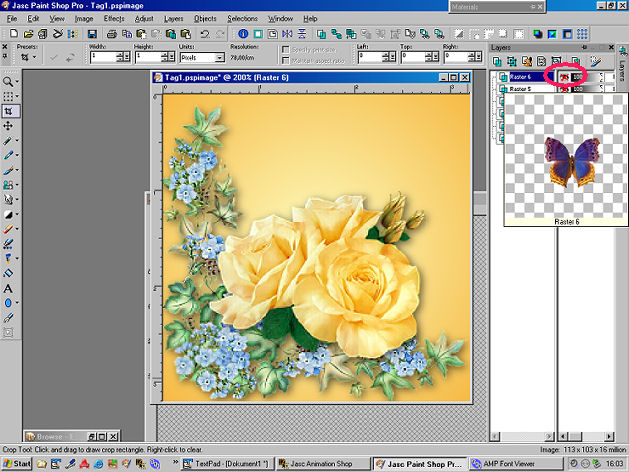Image resolution: width=629 pixels, height=472 pixels.
Task: Click the Top crop value field
Action: click(x=414, y=57)
